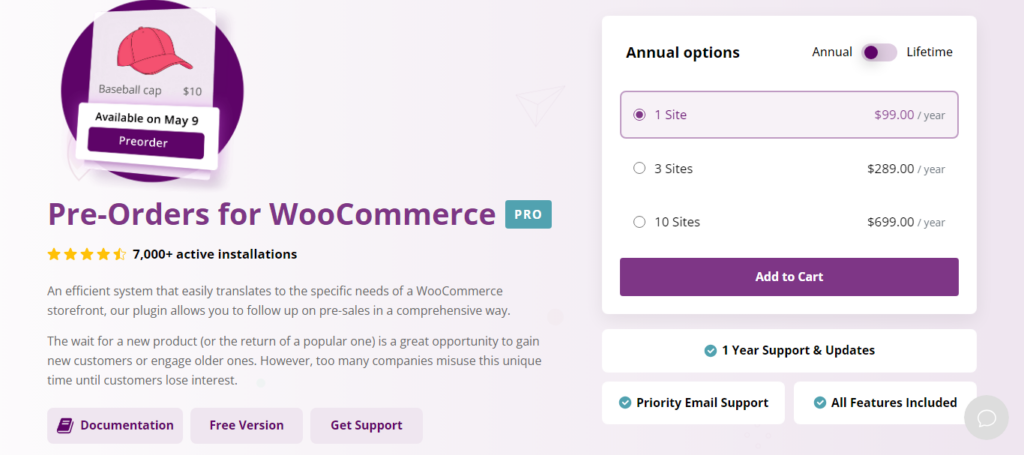The height and width of the screenshot is (455, 1024).
Task: Click the Priority Email Support checkmark icon
Action: (x=625, y=403)
